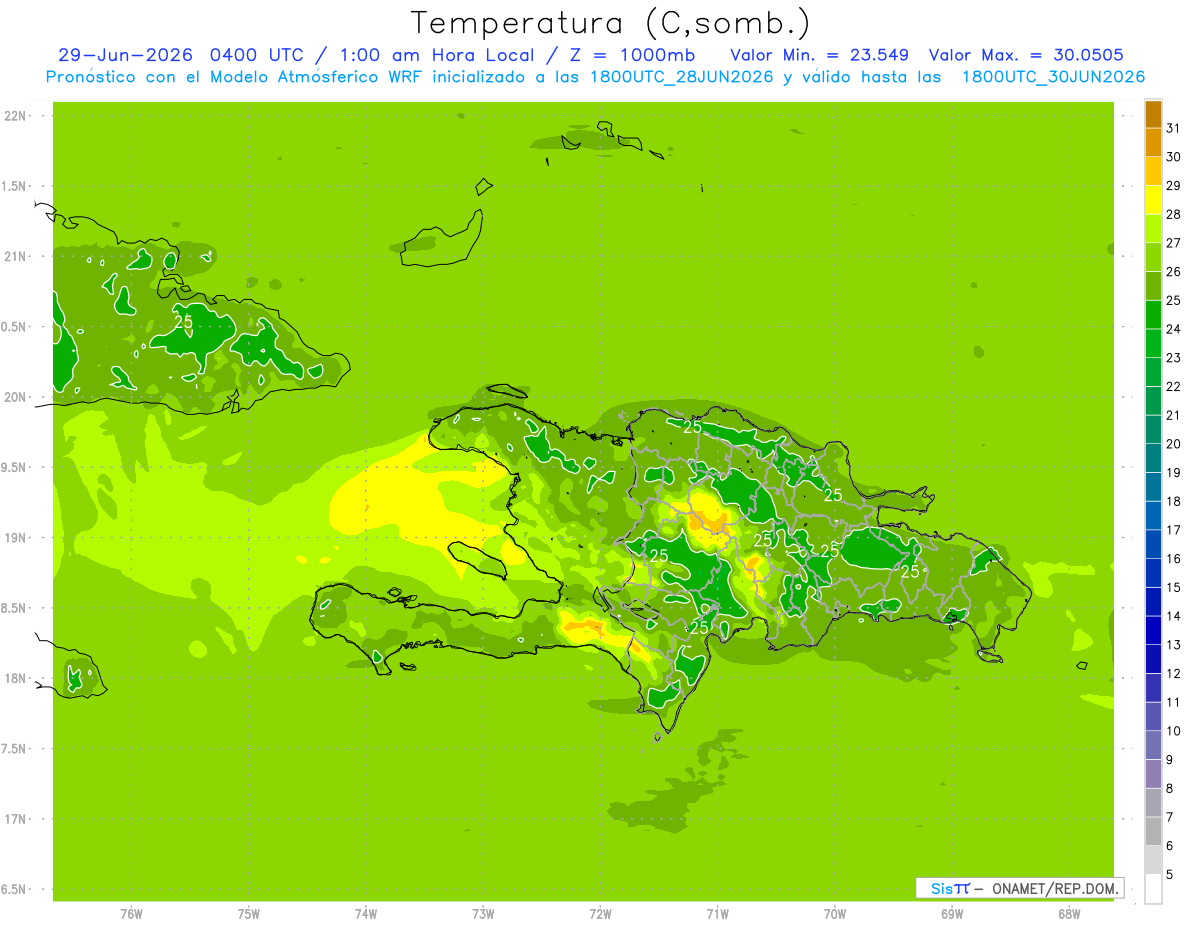Pick the yellow swatch between 28 and 29

(x=1153, y=200)
